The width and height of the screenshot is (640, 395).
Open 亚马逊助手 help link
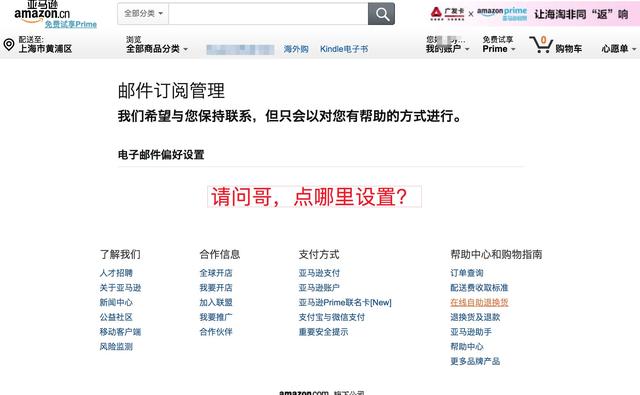click(x=471, y=332)
